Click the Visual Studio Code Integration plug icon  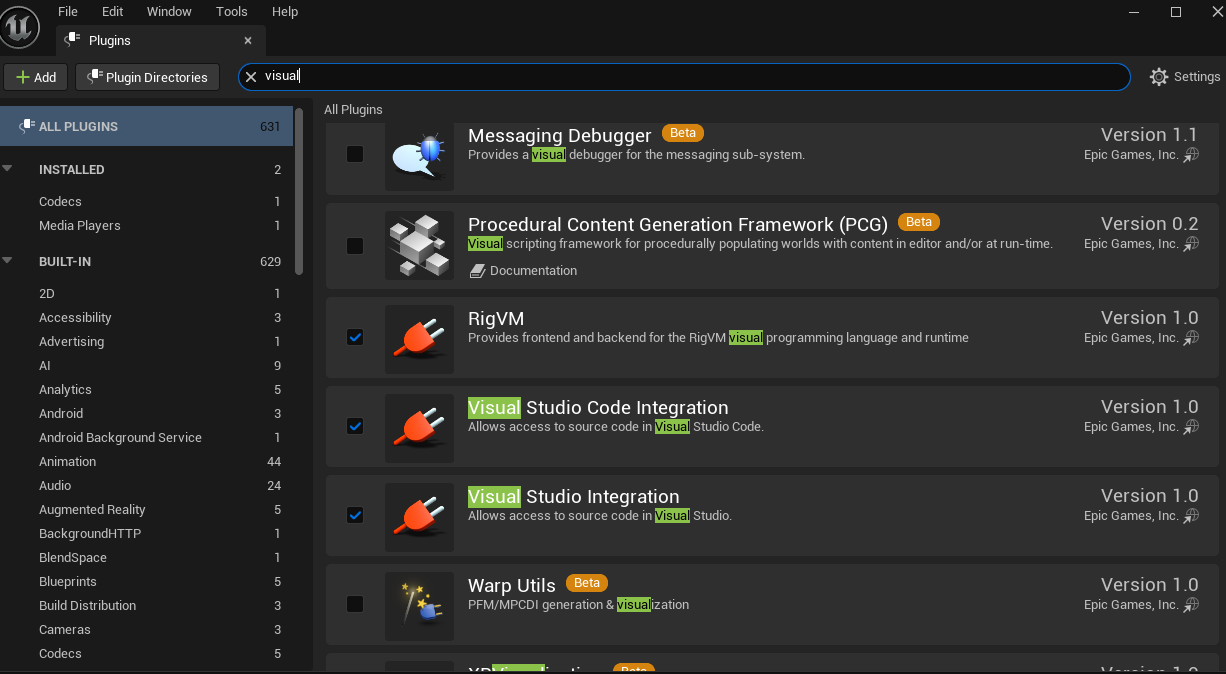tap(419, 428)
